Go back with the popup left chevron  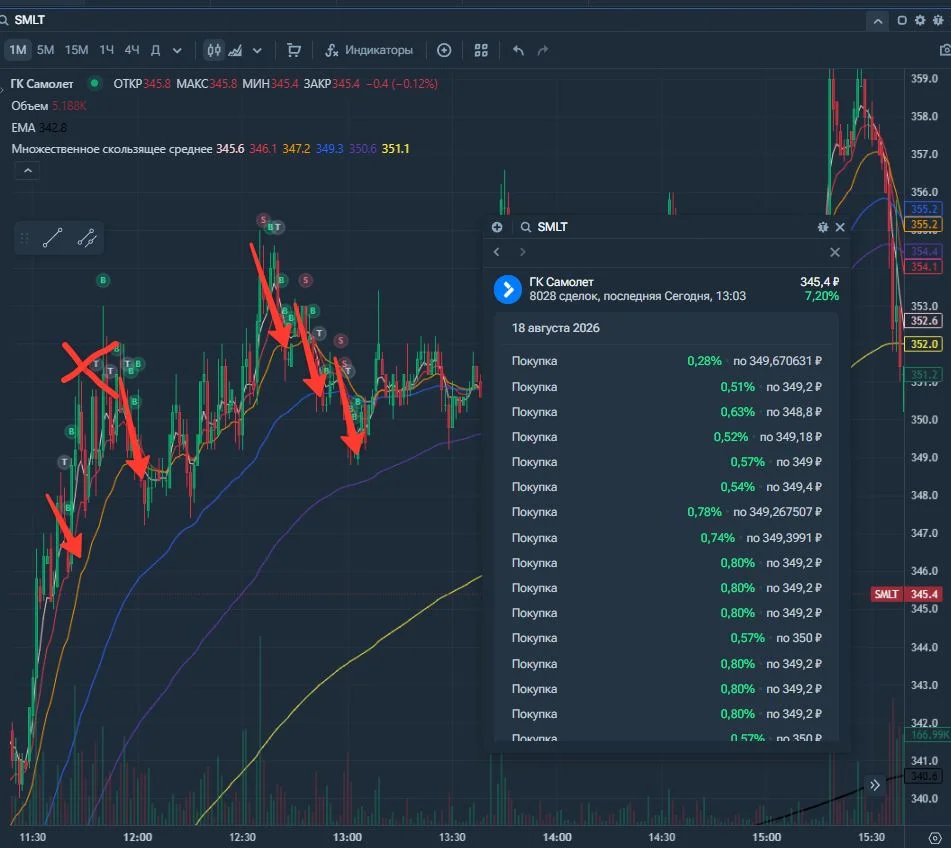(x=496, y=252)
